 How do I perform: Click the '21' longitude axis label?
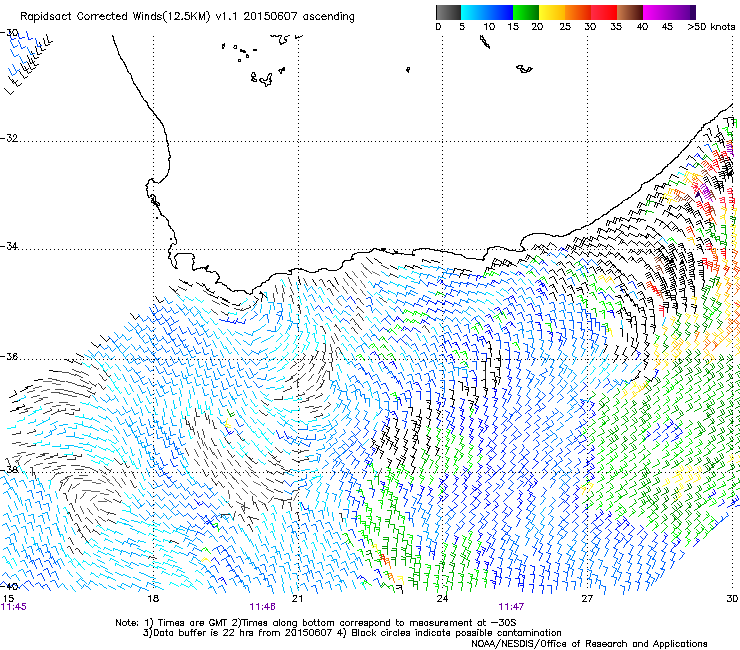tap(297, 599)
